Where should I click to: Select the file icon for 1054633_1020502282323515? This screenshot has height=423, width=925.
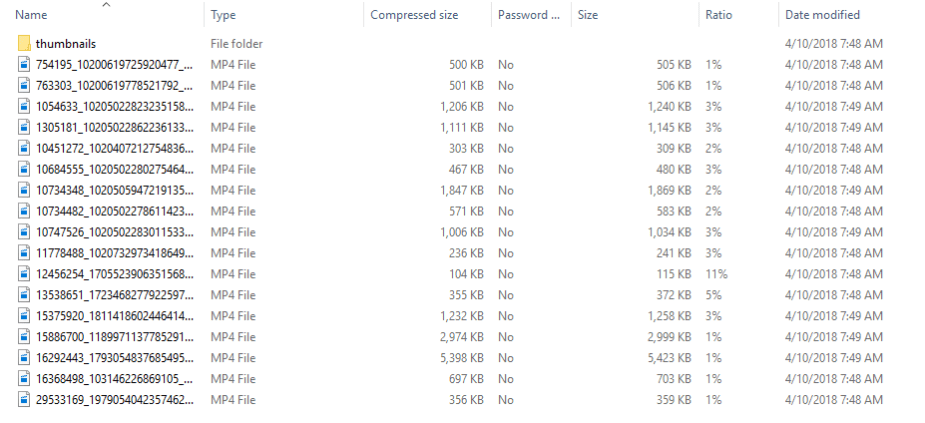[24, 107]
